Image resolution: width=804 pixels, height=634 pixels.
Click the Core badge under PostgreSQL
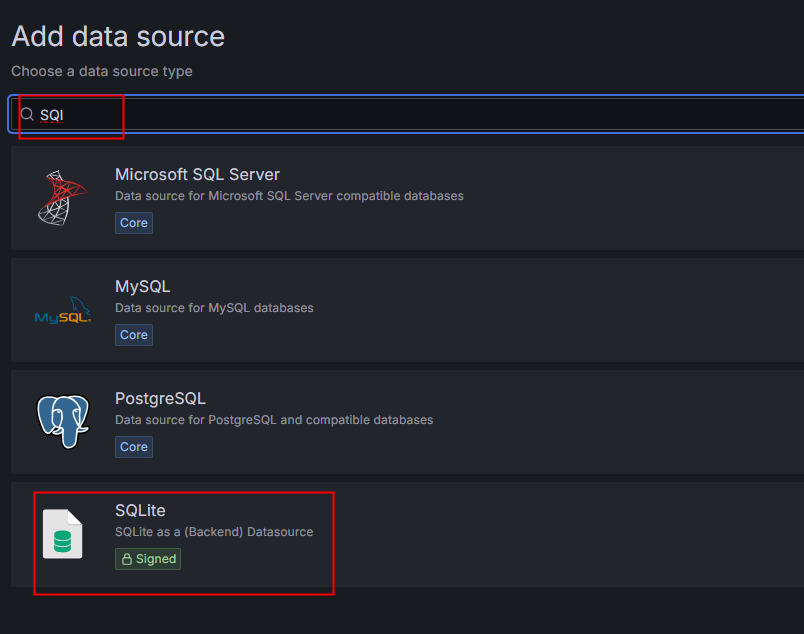(134, 447)
